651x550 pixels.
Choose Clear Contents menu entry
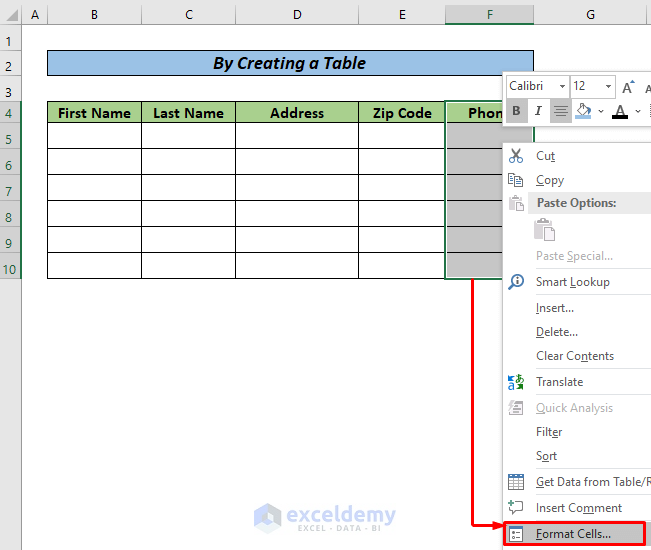pyautogui.click(x=577, y=356)
